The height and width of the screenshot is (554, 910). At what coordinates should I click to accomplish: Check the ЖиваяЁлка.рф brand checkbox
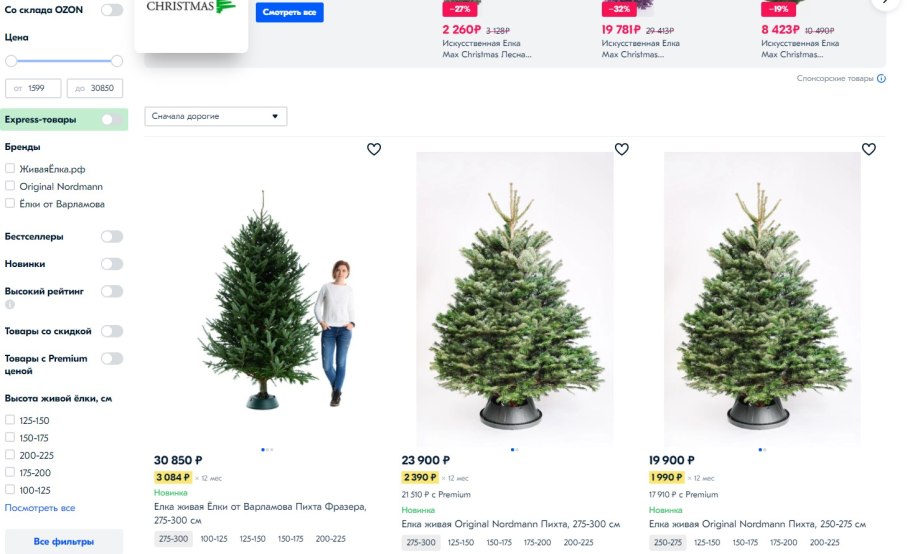tap(10, 168)
